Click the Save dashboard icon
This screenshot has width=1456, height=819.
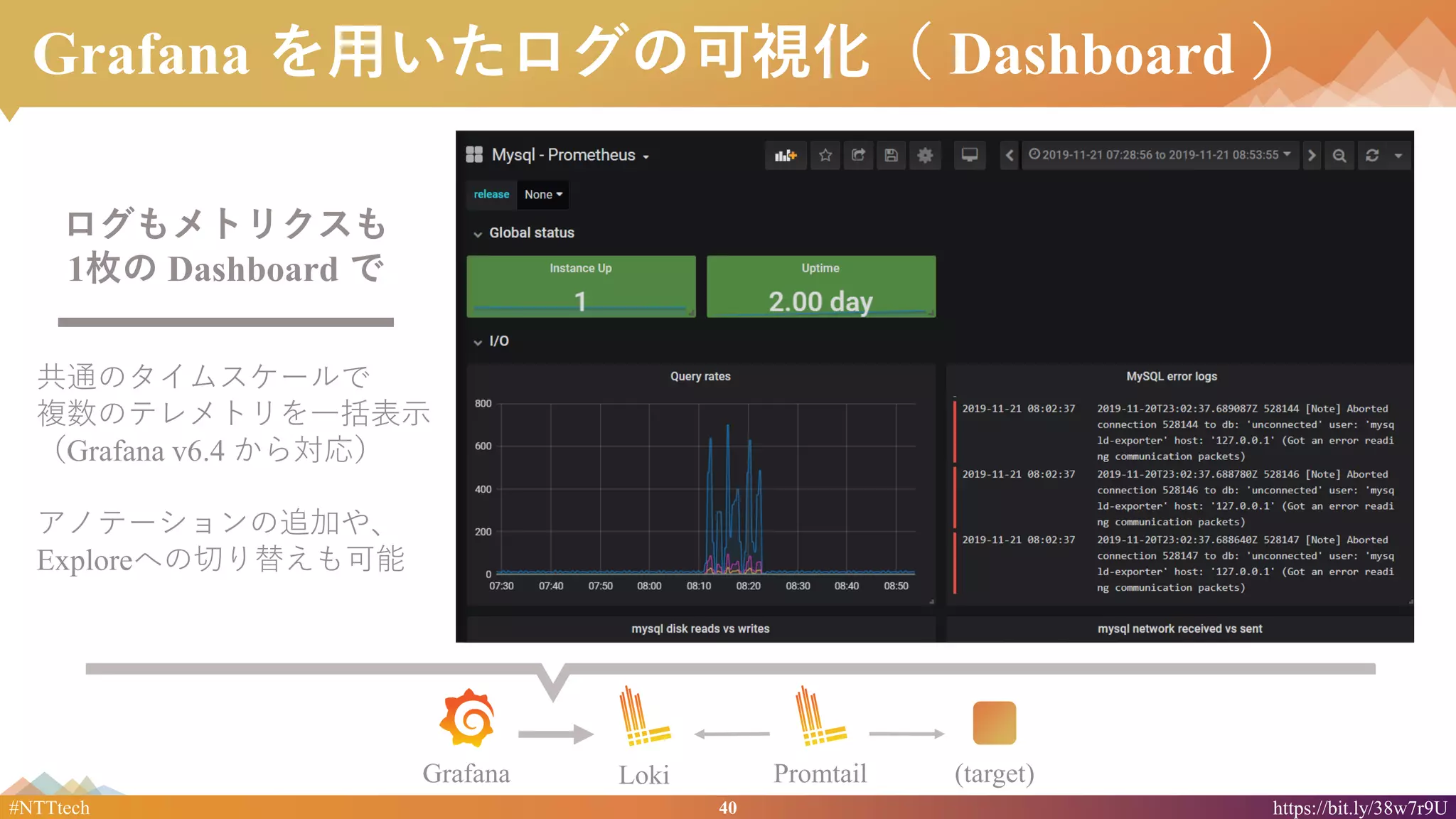[x=892, y=155]
